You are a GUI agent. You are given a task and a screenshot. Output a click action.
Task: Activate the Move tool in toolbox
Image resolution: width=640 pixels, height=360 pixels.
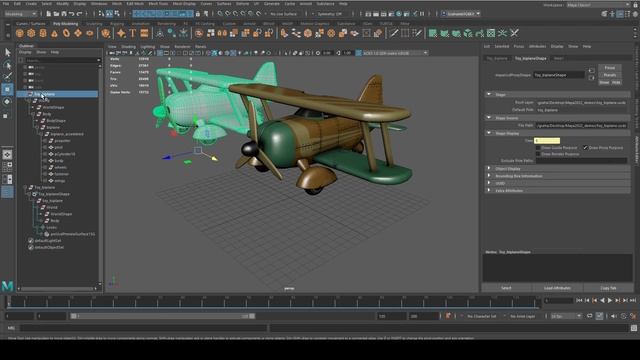[x=7, y=89]
